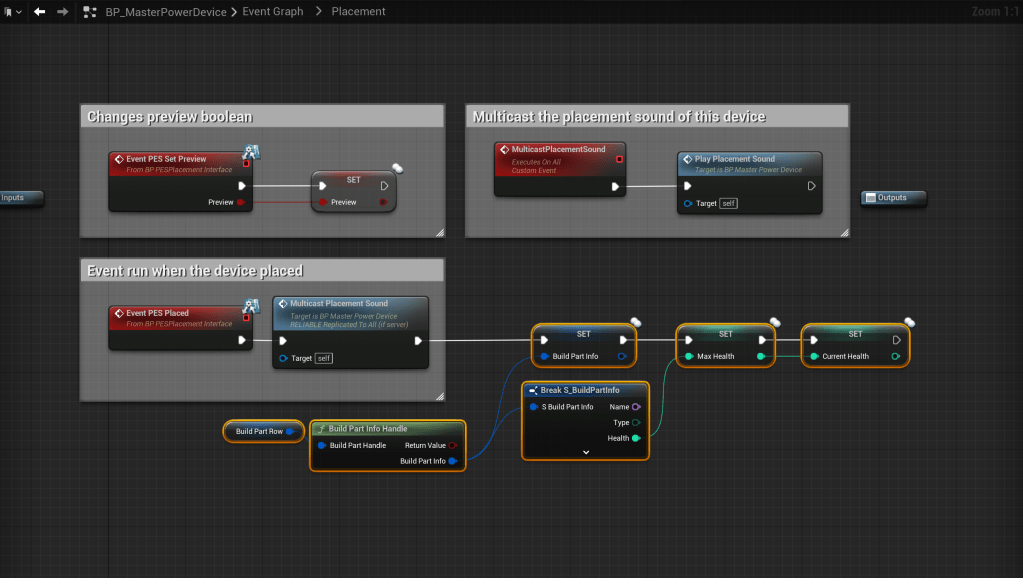Click the BP_MasterPowerDevice breadcrumb link
The image size is (1023, 578).
click(x=166, y=12)
